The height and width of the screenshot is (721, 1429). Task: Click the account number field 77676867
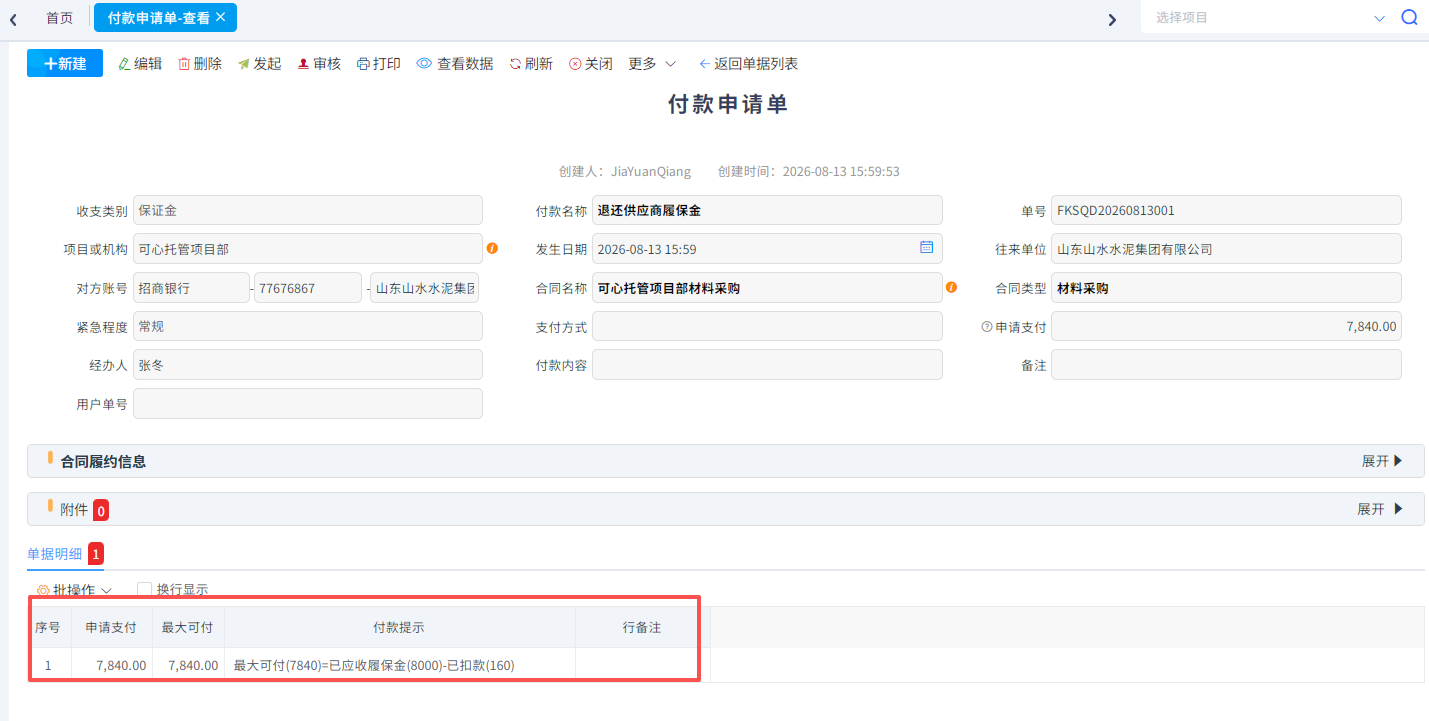click(x=308, y=288)
